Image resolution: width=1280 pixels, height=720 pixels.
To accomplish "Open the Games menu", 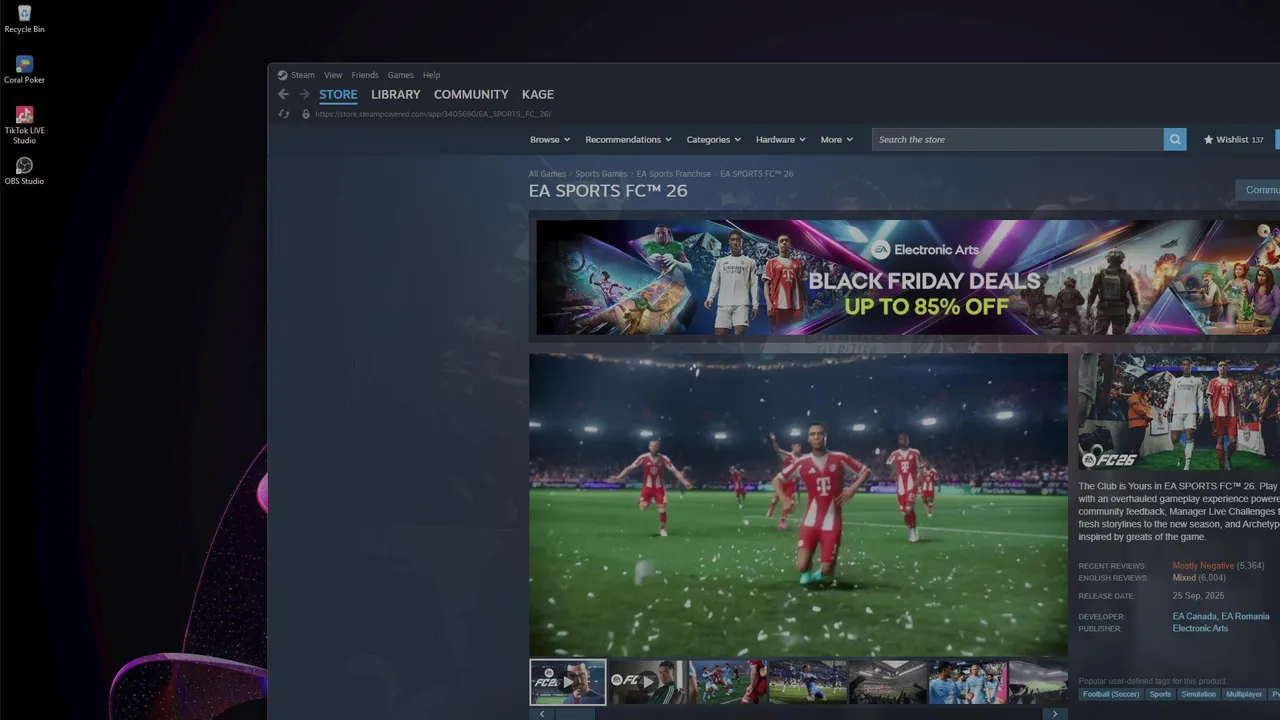I will (400, 75).
